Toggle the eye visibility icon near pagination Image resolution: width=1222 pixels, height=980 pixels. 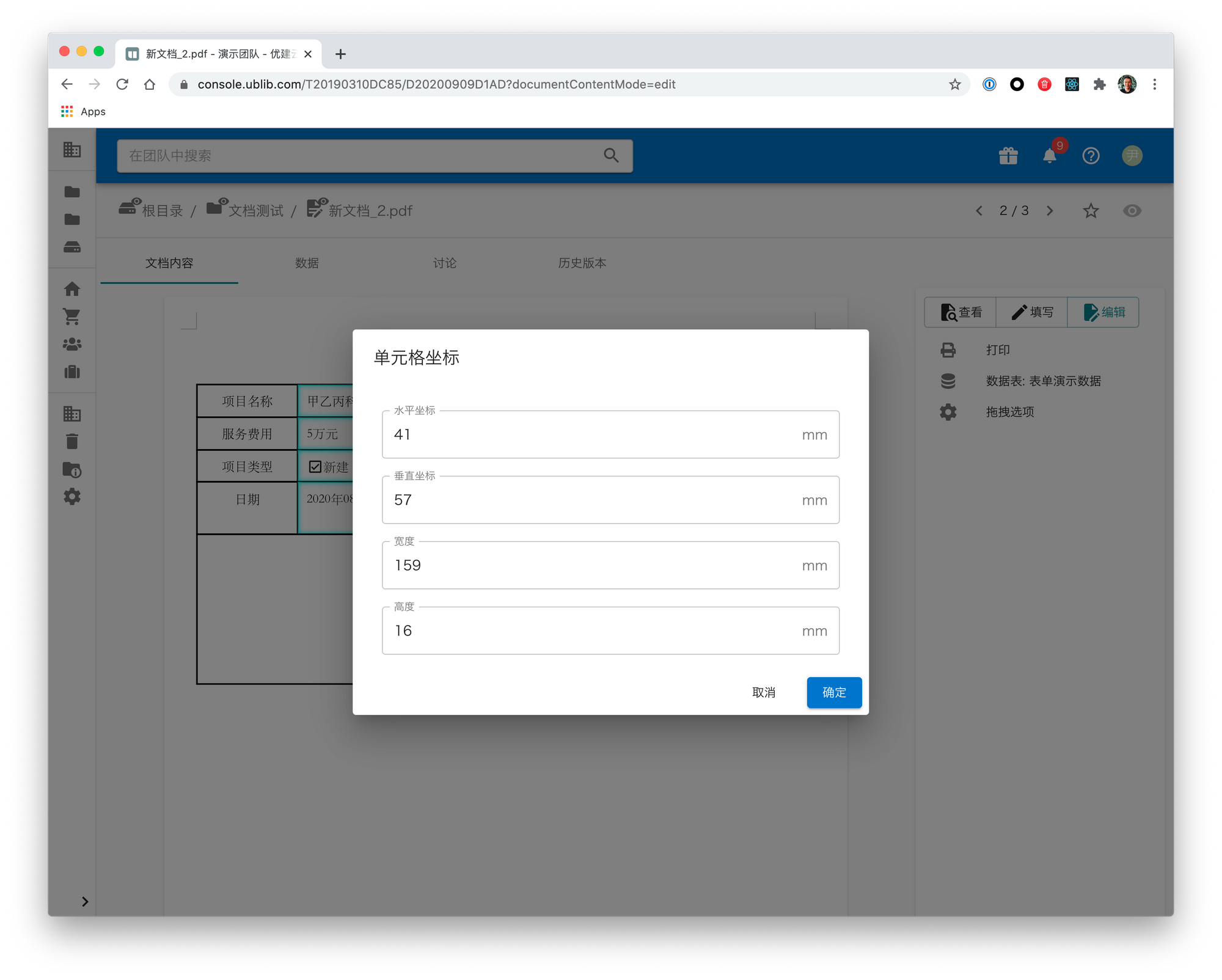(x=1132, y=211)
